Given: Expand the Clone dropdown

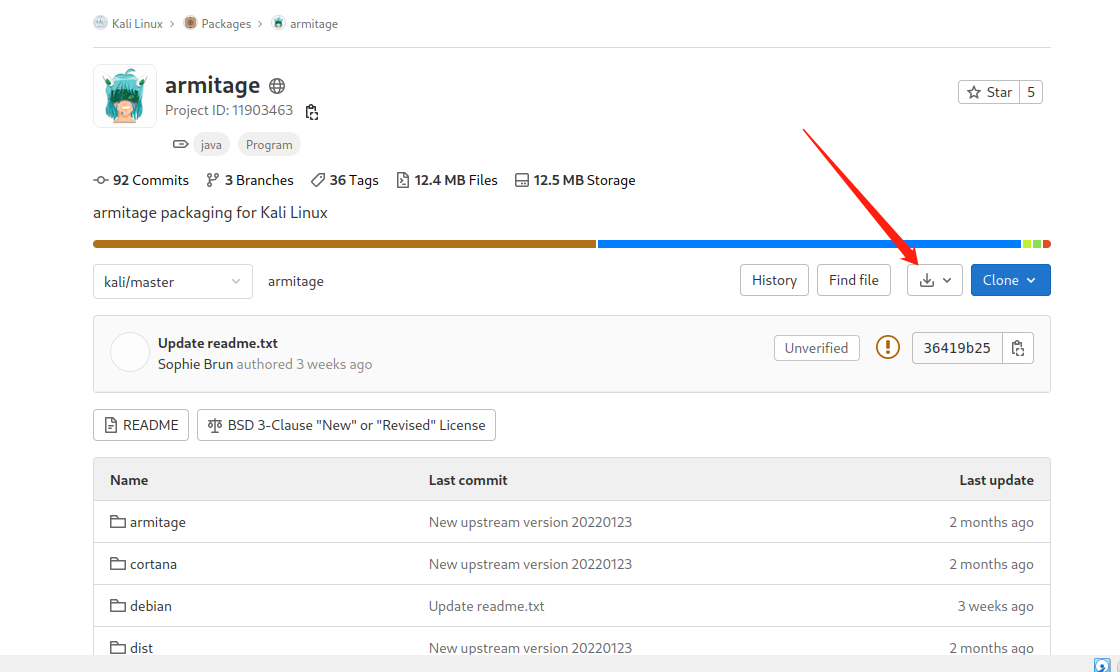Looking at the screenshot, I should pyautogui.click(x=1011, y=280).
